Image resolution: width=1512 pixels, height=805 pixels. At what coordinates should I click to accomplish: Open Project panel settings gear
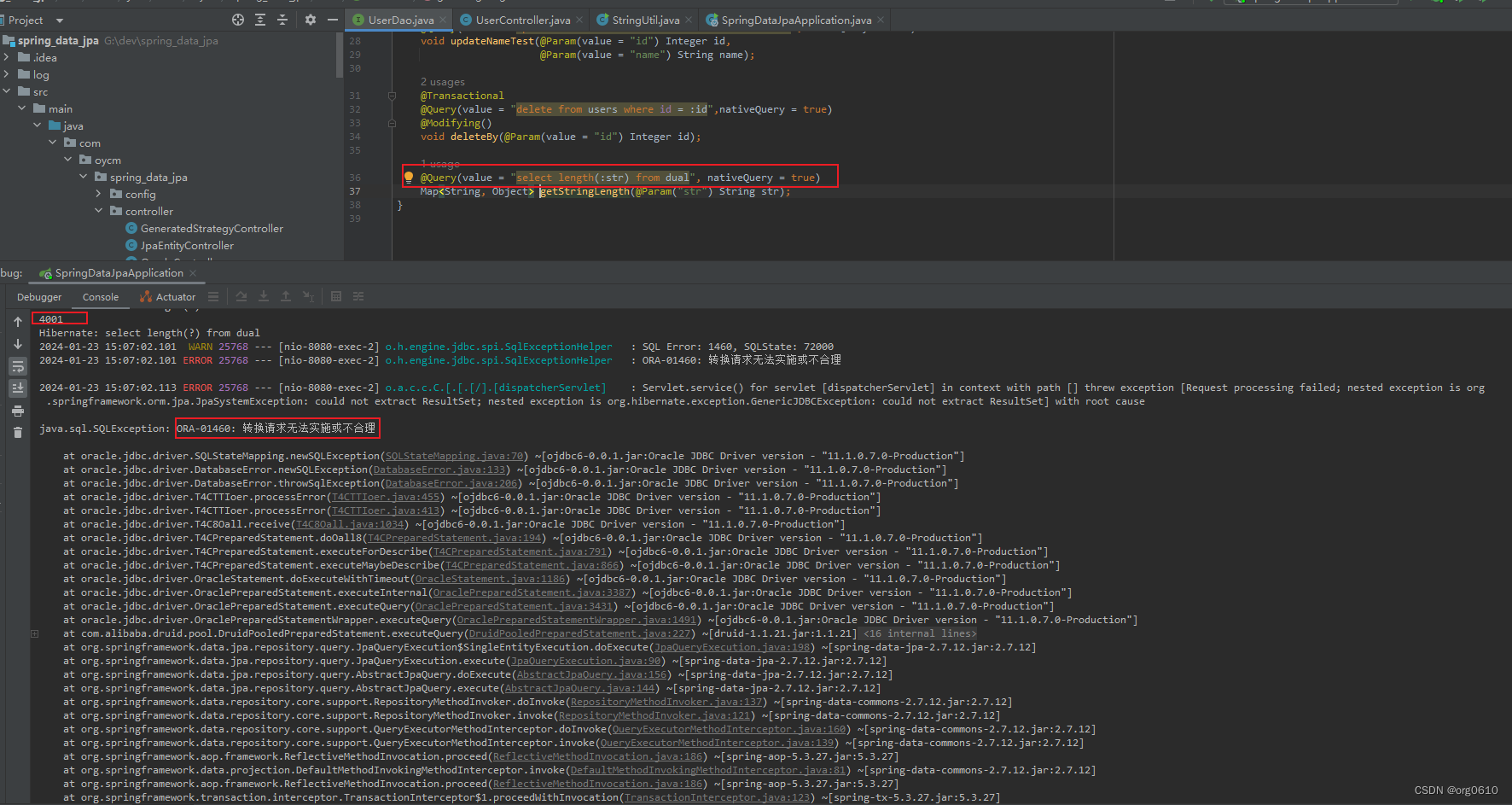tap(310, 20)
